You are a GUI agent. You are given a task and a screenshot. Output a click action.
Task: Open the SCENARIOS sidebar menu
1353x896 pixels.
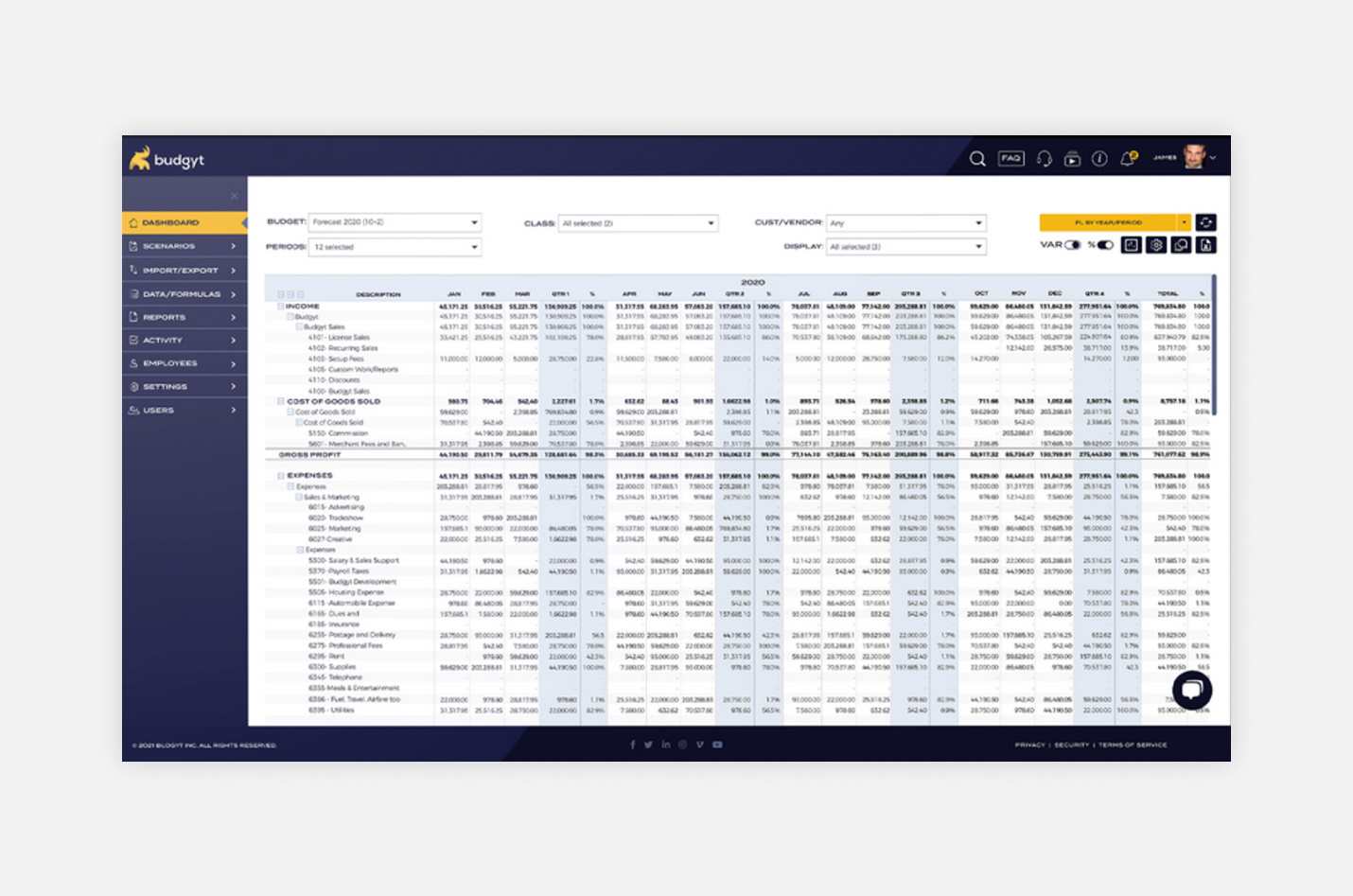170,246
